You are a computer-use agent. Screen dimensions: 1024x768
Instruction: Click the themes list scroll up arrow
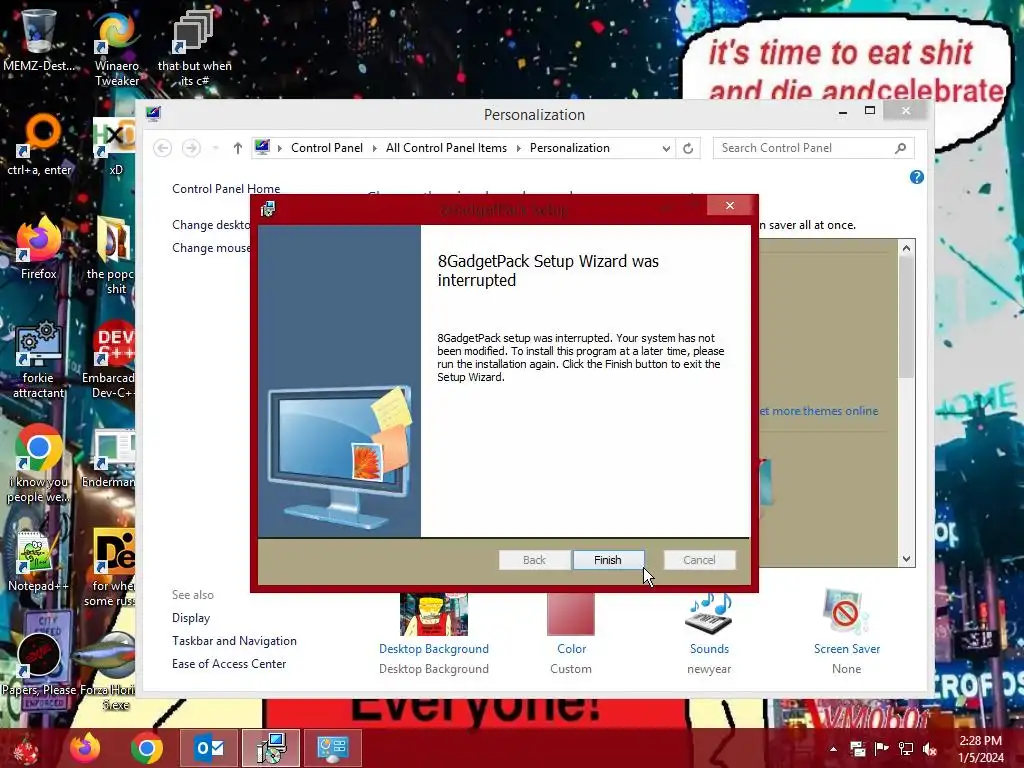tap(906, 248)
